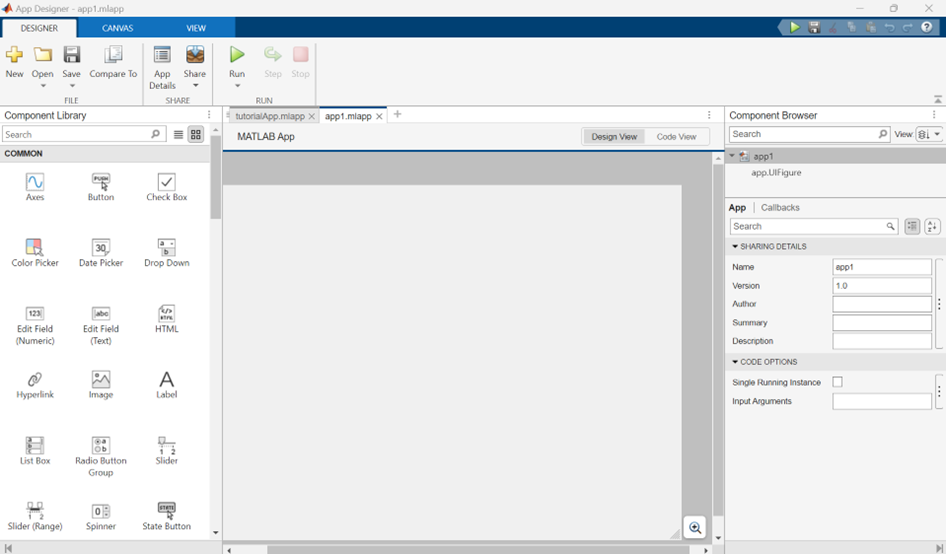Toggle grouped property view in inspector
This screenshot has width=946, height=554.
click(912, 226)
